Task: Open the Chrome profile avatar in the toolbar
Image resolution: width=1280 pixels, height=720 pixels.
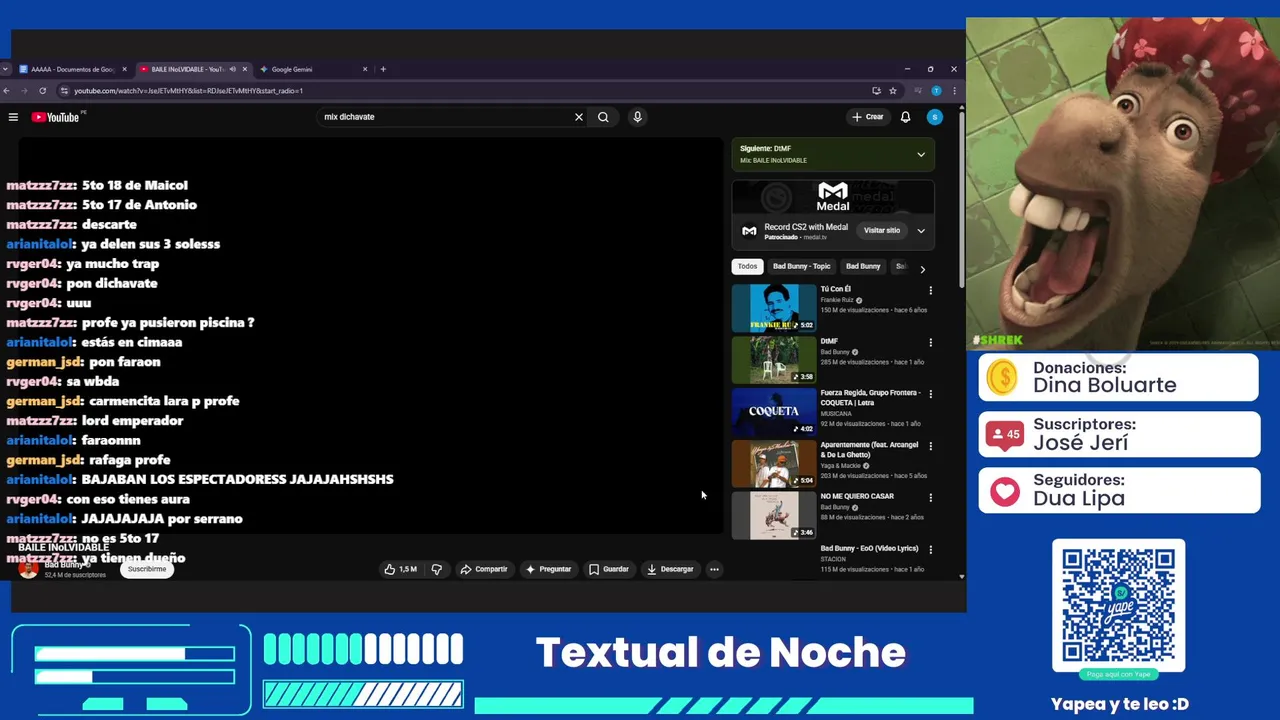Action: tap(936, 91)
